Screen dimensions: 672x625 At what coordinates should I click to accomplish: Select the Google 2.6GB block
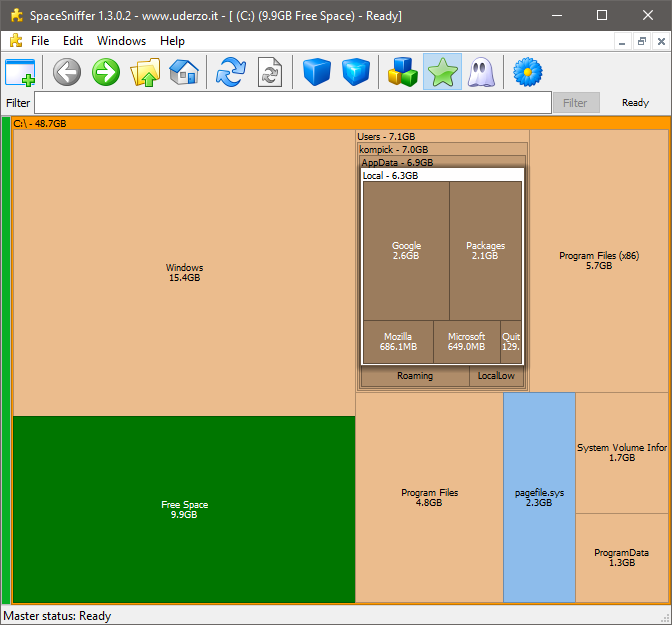[406, 251]
